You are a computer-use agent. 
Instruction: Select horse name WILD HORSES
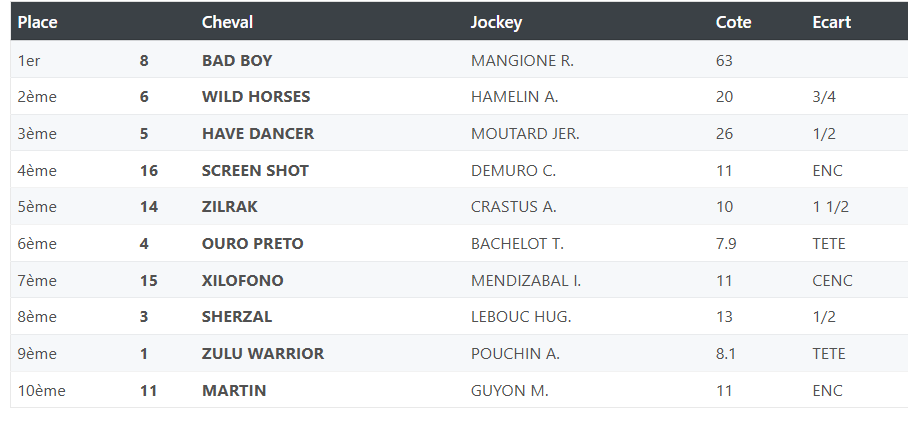click(256, 97)
